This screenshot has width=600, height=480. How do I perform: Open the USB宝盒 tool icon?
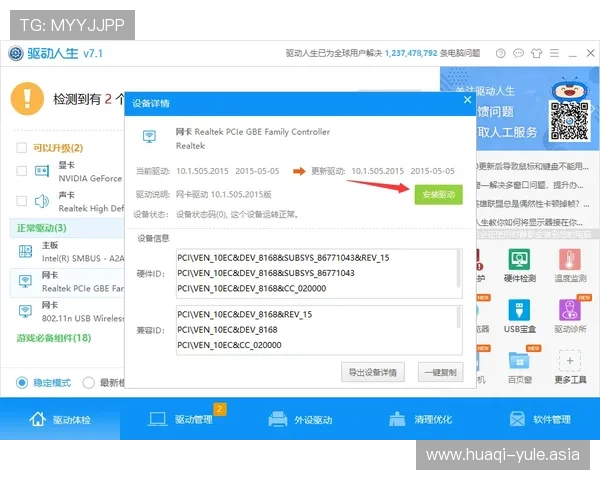coord(519,310)
